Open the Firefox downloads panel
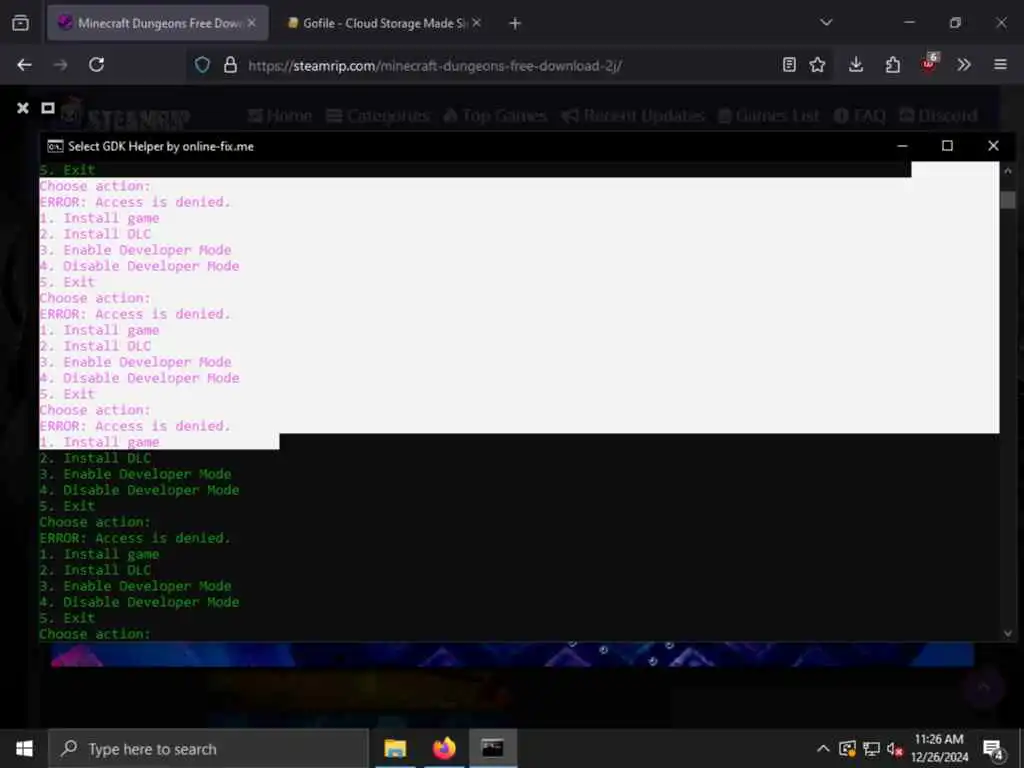 click(856, 65)
